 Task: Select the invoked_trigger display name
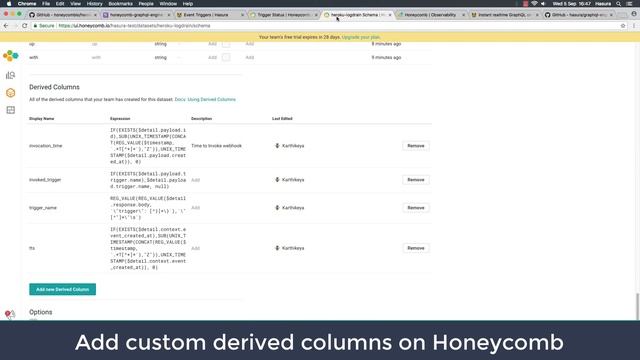(x=45, y=180)
